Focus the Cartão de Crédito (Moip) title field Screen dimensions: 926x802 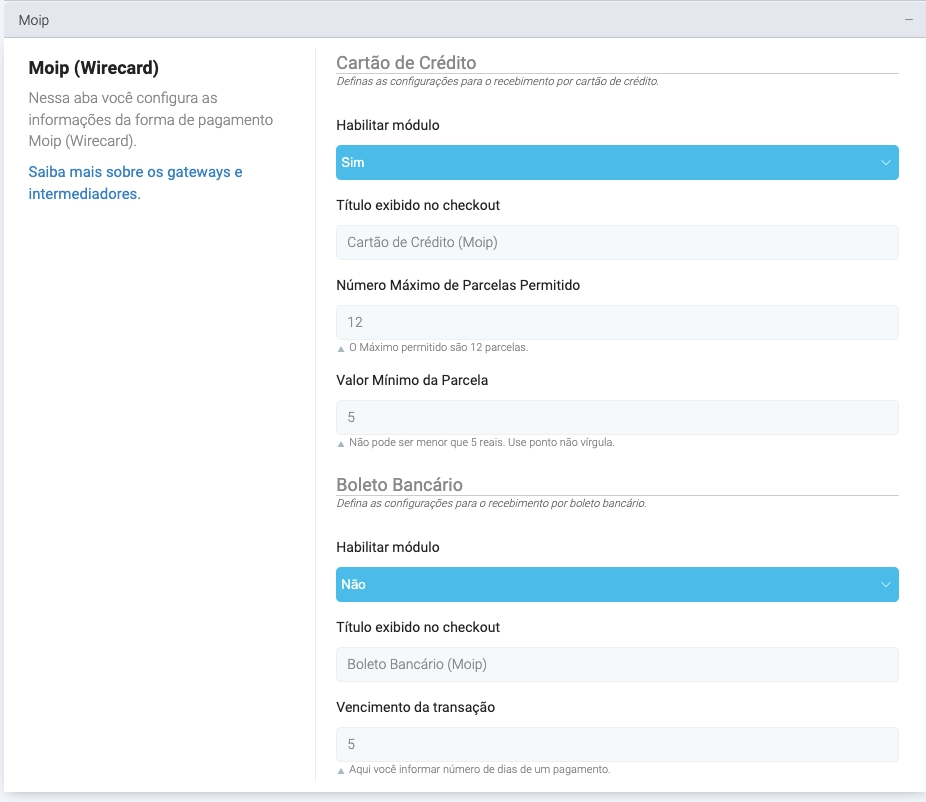(617, 243)
